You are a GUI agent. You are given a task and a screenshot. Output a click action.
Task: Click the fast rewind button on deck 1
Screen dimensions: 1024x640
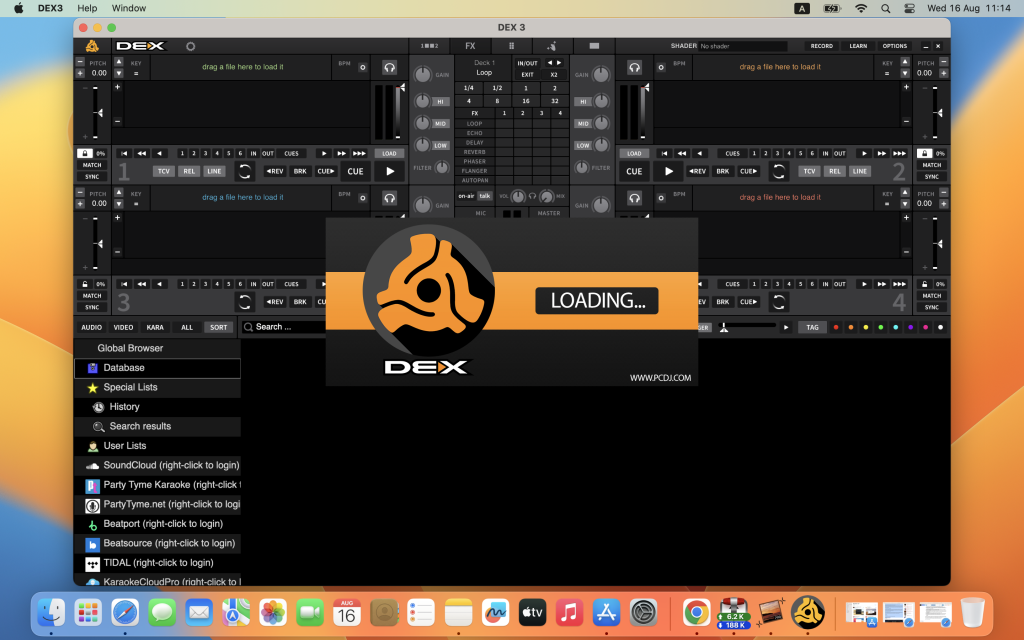pos(142,153)
